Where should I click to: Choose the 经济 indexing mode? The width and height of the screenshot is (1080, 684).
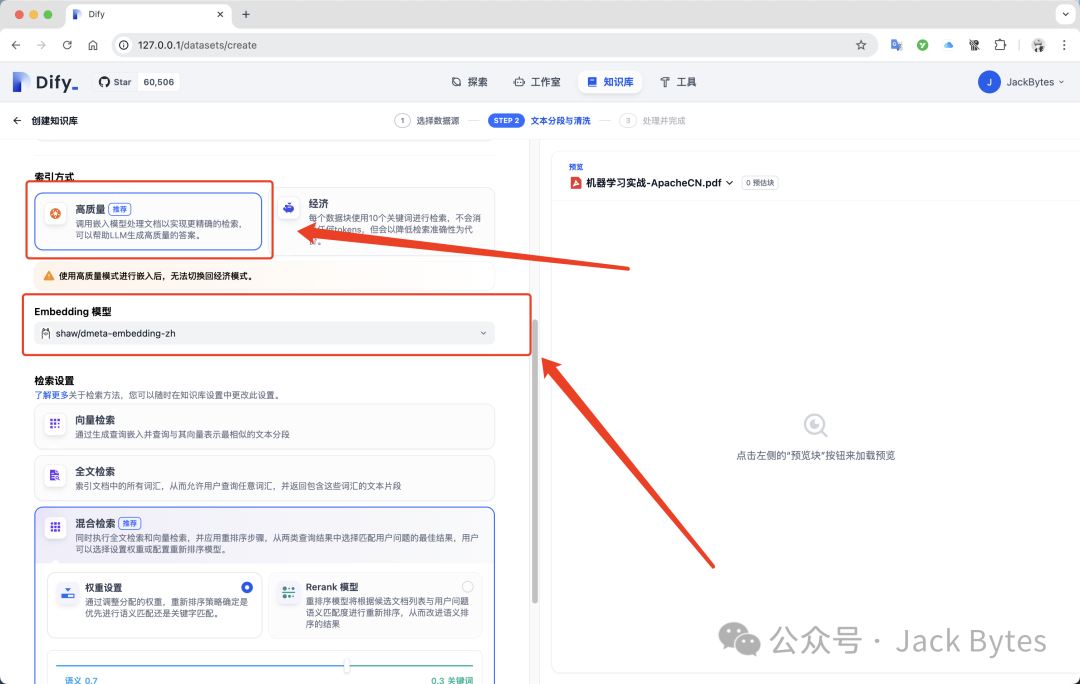click(386, 221)
